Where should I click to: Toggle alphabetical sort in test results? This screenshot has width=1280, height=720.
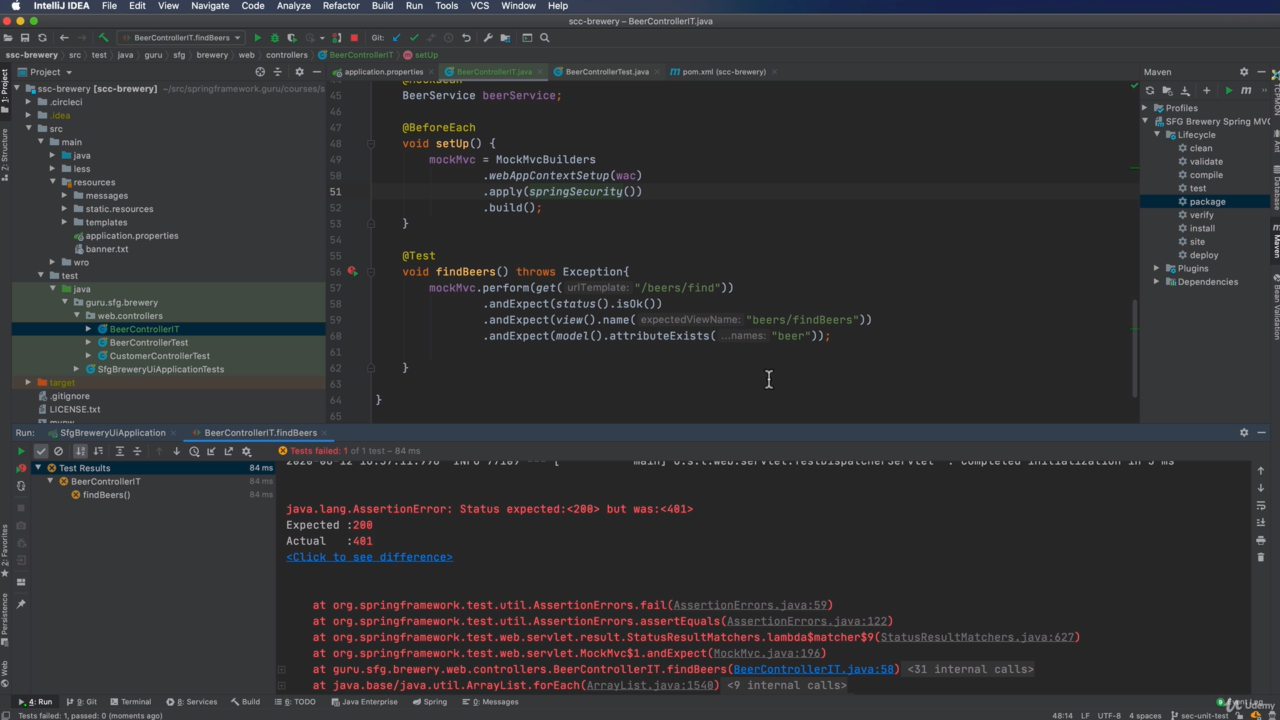click(x=81, y=451)
